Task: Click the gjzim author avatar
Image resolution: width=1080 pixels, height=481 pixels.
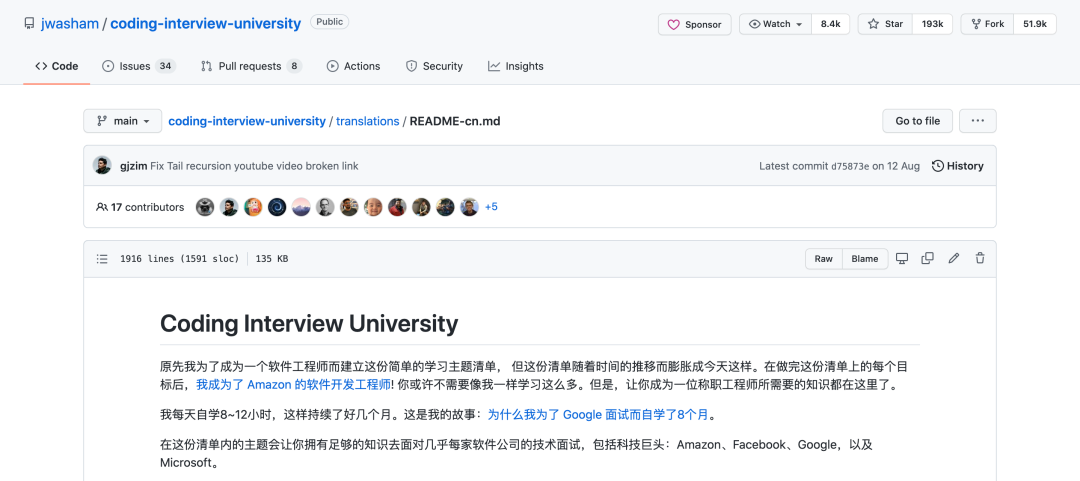Action: (x=102, y=165)
